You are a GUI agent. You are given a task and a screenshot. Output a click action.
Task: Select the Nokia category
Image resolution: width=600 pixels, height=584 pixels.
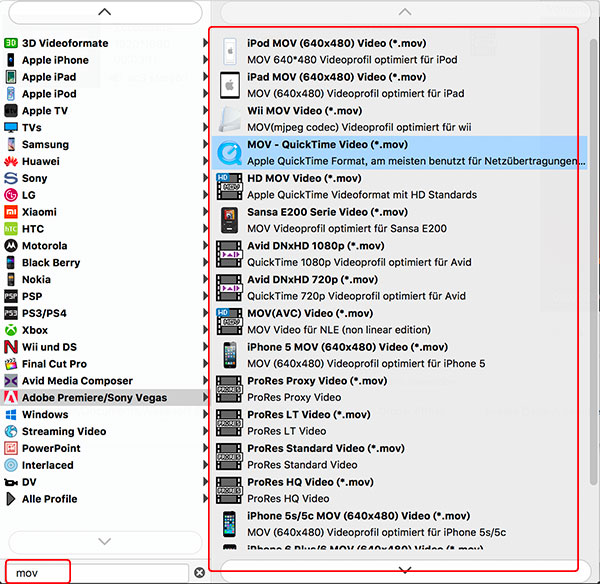[105, 279]
